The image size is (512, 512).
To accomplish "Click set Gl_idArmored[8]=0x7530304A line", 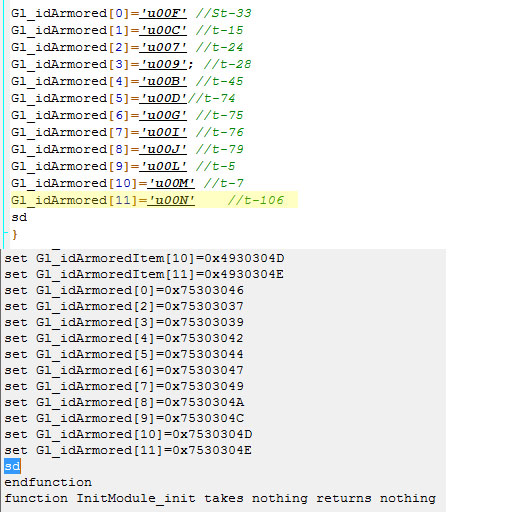I will pos(124,403).
